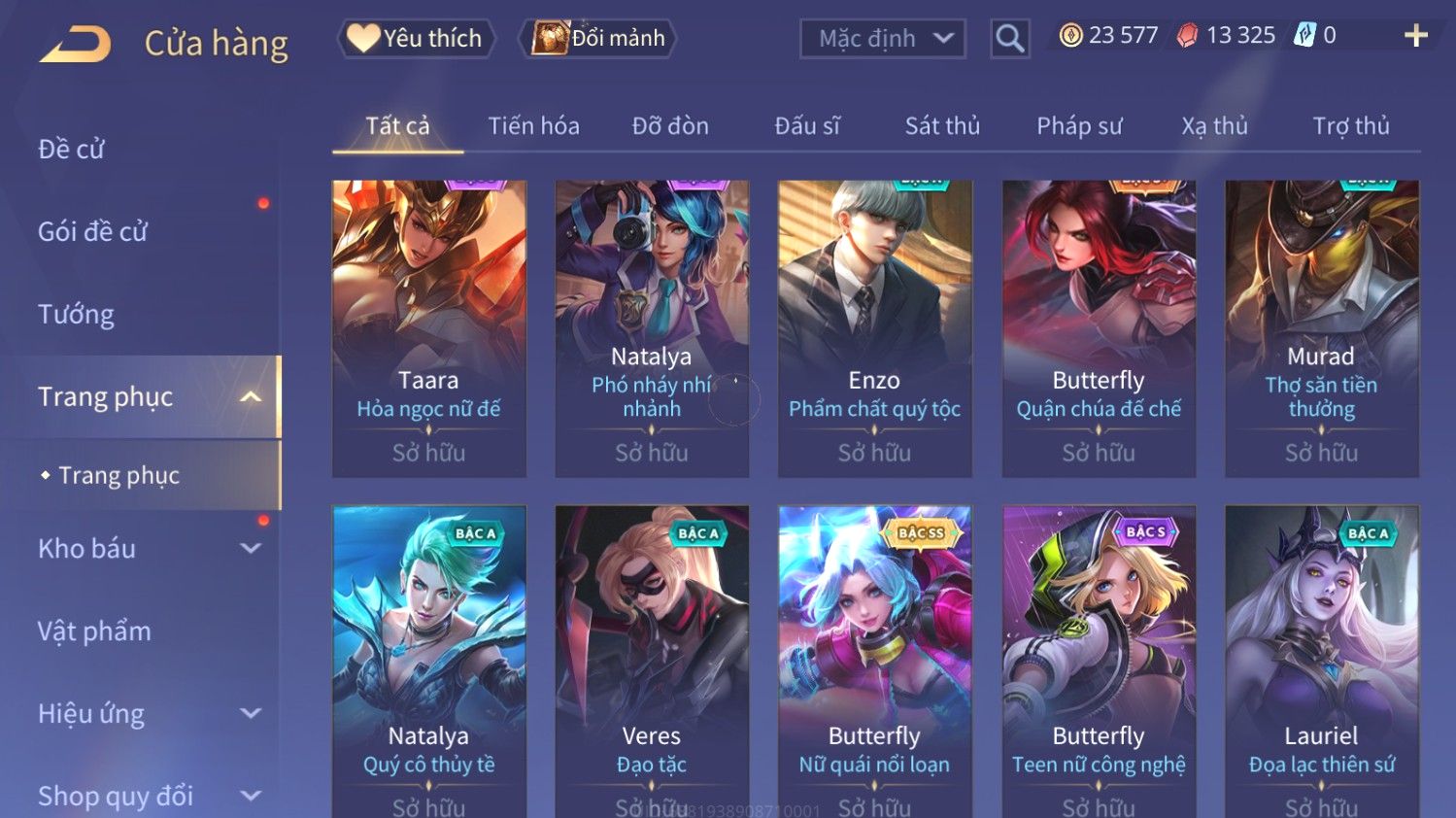
Task: Select Butterfly Teen nữ công nghệ skin
Action: click(x=1099, y=661)
